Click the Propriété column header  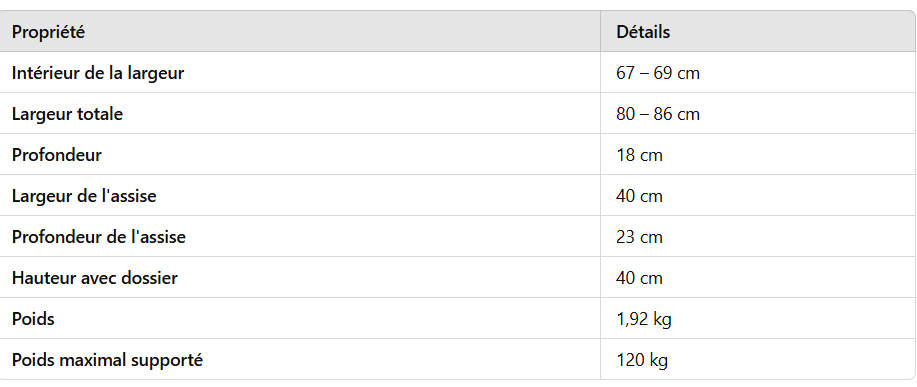coord(49,32)
